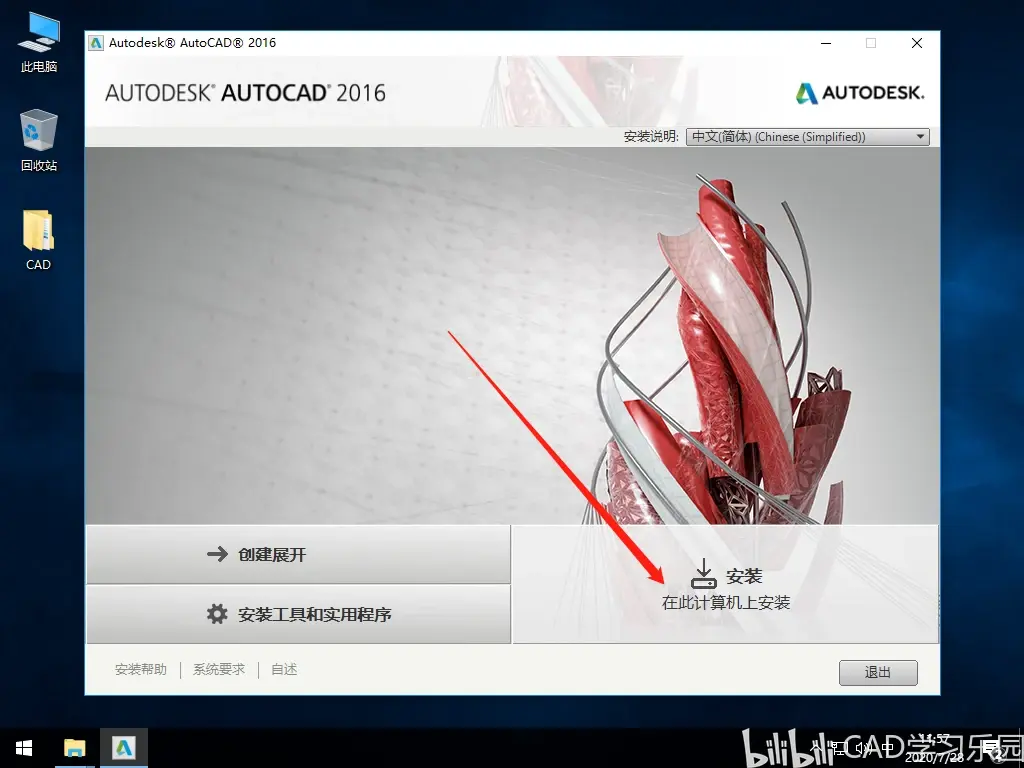Click the 安装 download icon
Screen dimensions: 1024x768
(x=703, y=573)
